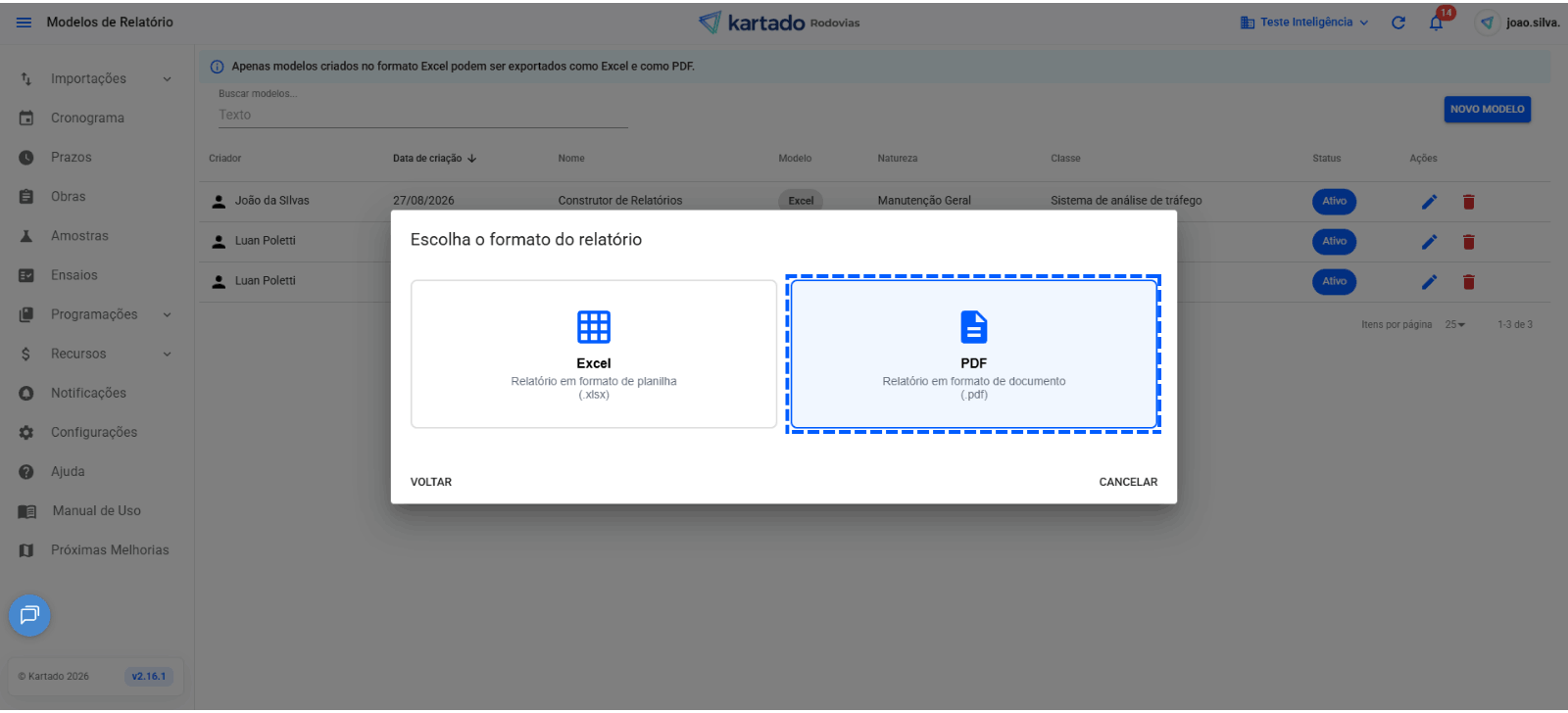Expand the Programações sidebar section
The width and height of the screenshot is (1568, 713).
click(x=96, y=314)
